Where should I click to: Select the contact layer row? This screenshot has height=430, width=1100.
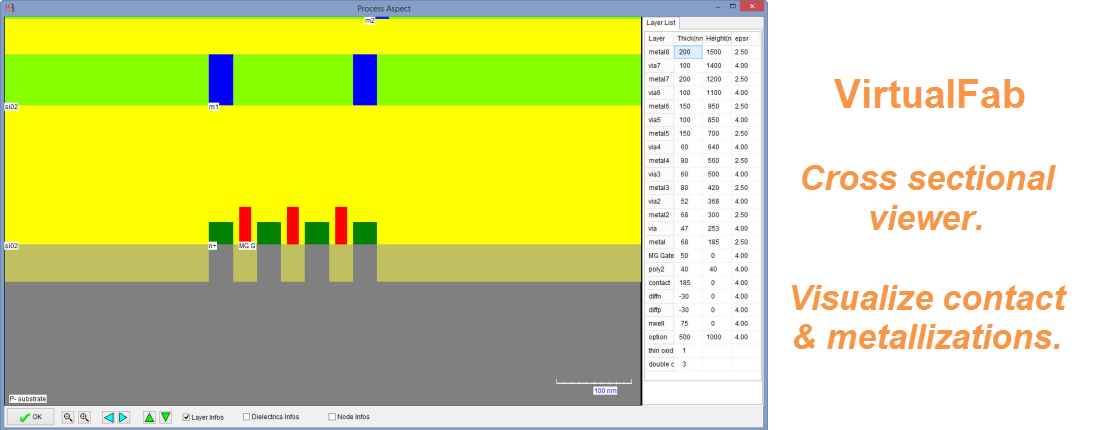point(703,283)
